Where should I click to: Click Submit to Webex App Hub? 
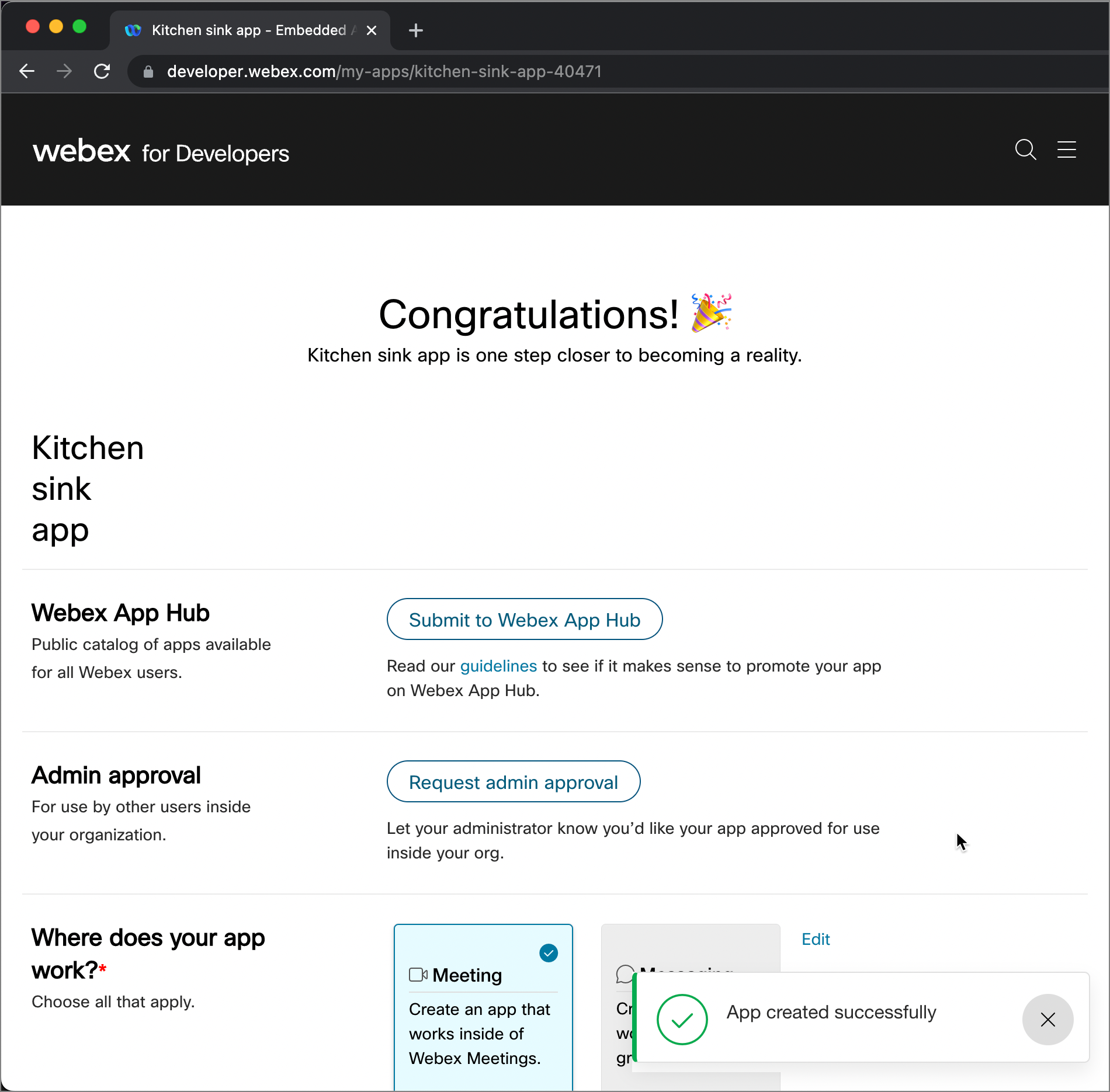(x=525, y=619)
